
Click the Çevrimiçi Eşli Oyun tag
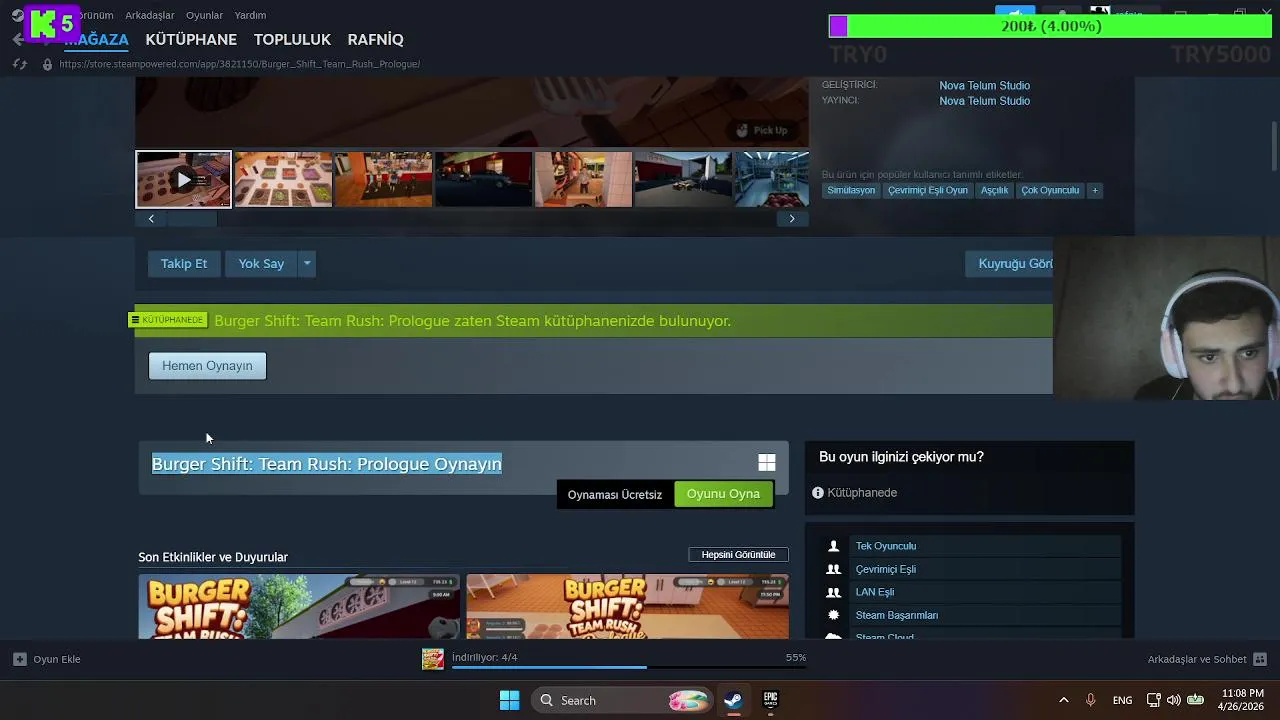click(927, 190)
